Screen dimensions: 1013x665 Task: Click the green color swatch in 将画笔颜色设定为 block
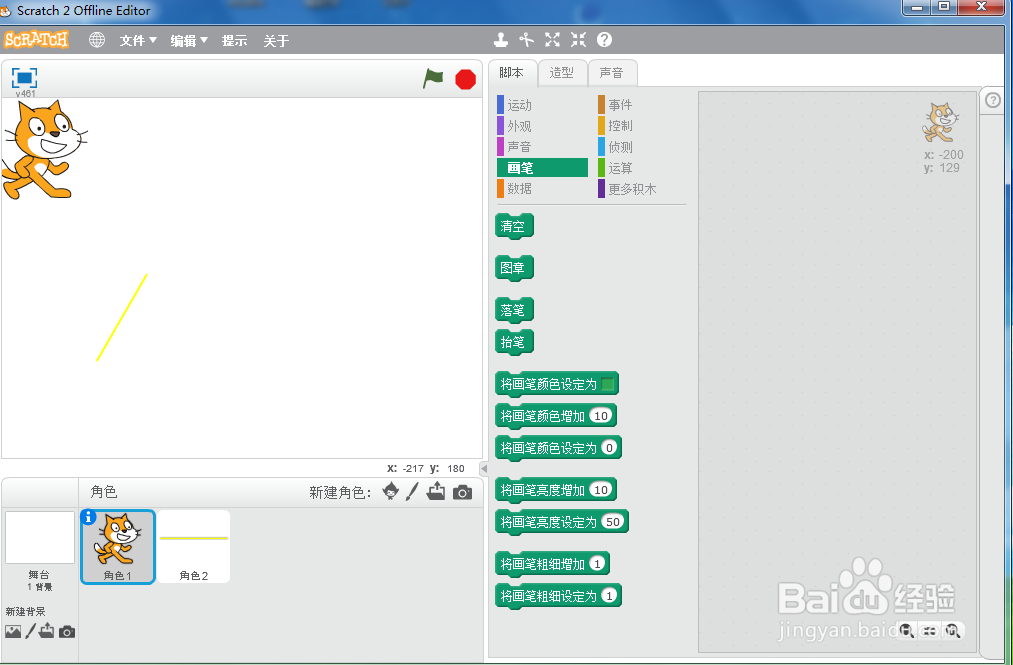(x=609, y=383)
